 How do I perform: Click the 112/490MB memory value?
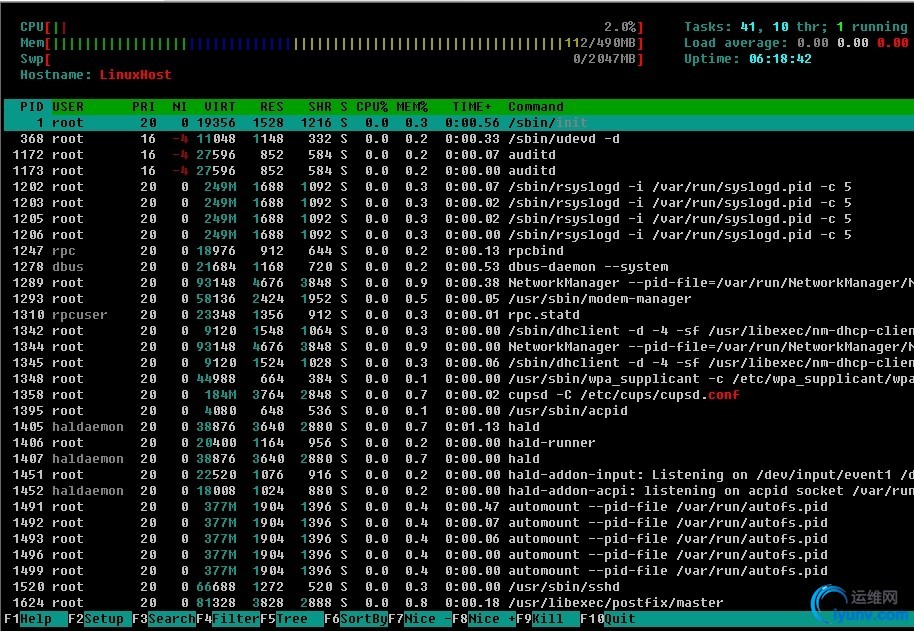600,43
